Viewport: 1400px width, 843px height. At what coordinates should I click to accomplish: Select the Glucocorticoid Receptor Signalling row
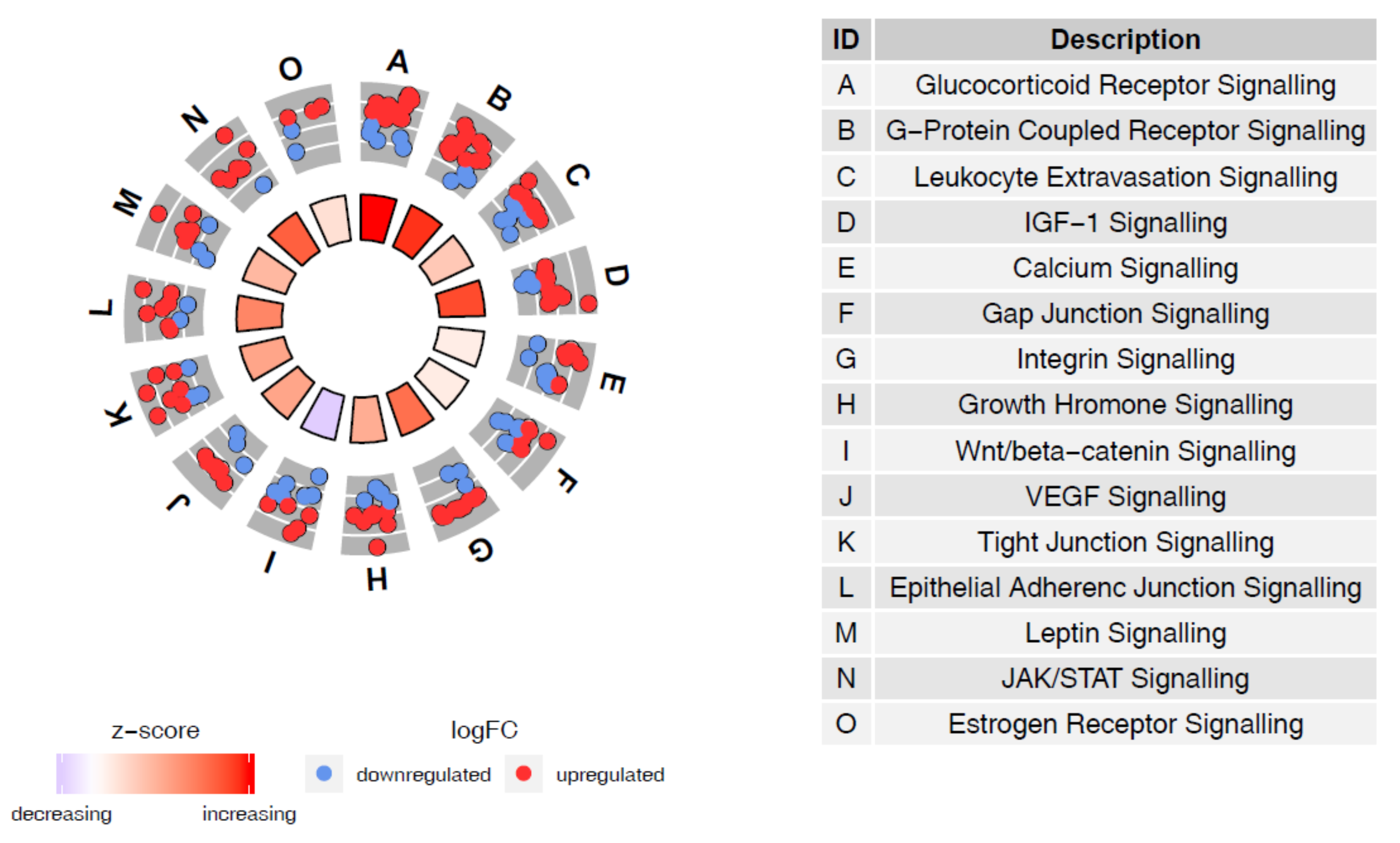pyautogui.click(x=1125, y=85)
